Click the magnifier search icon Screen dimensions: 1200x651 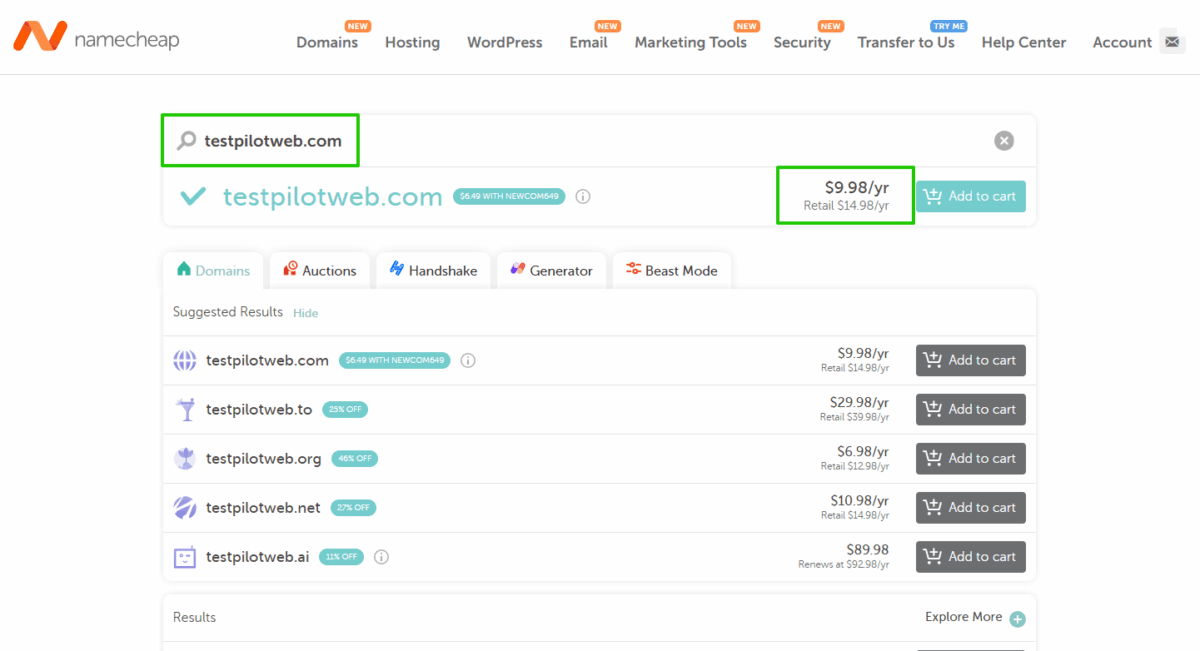pyautogui.click(x=186, y=141)
